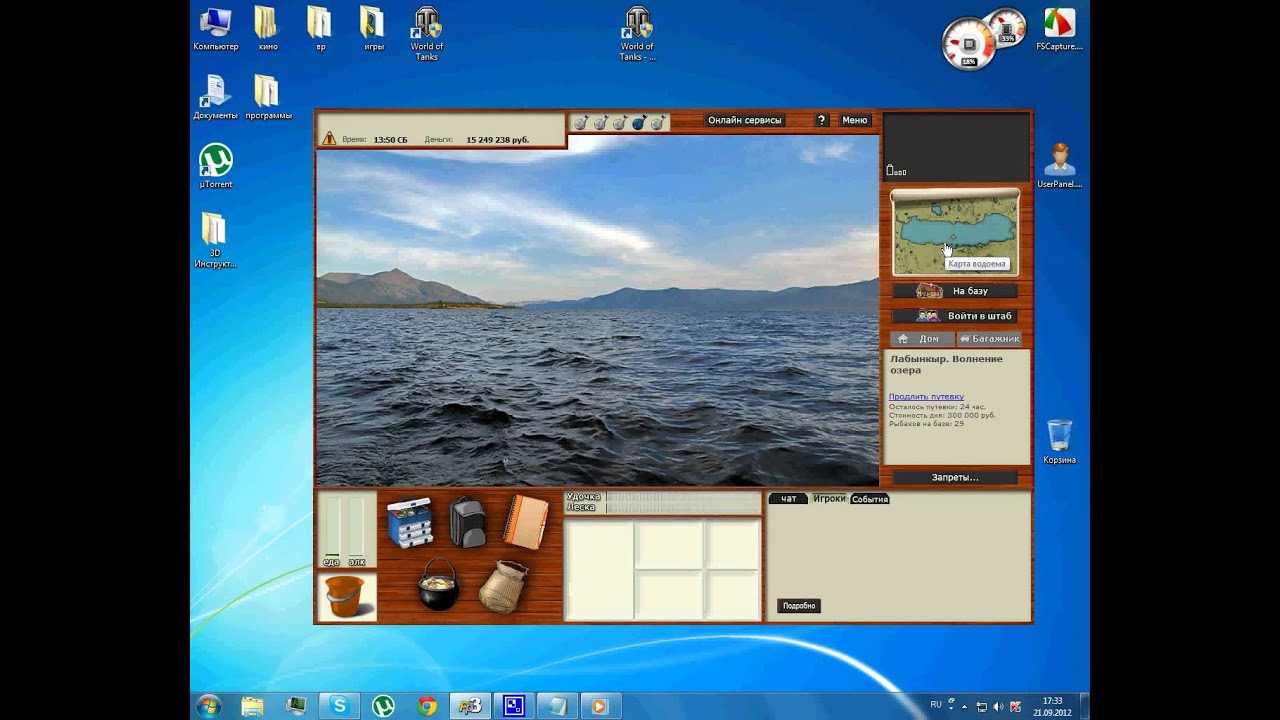
Task: Open the Меню button
Action: tap(855, 120)
